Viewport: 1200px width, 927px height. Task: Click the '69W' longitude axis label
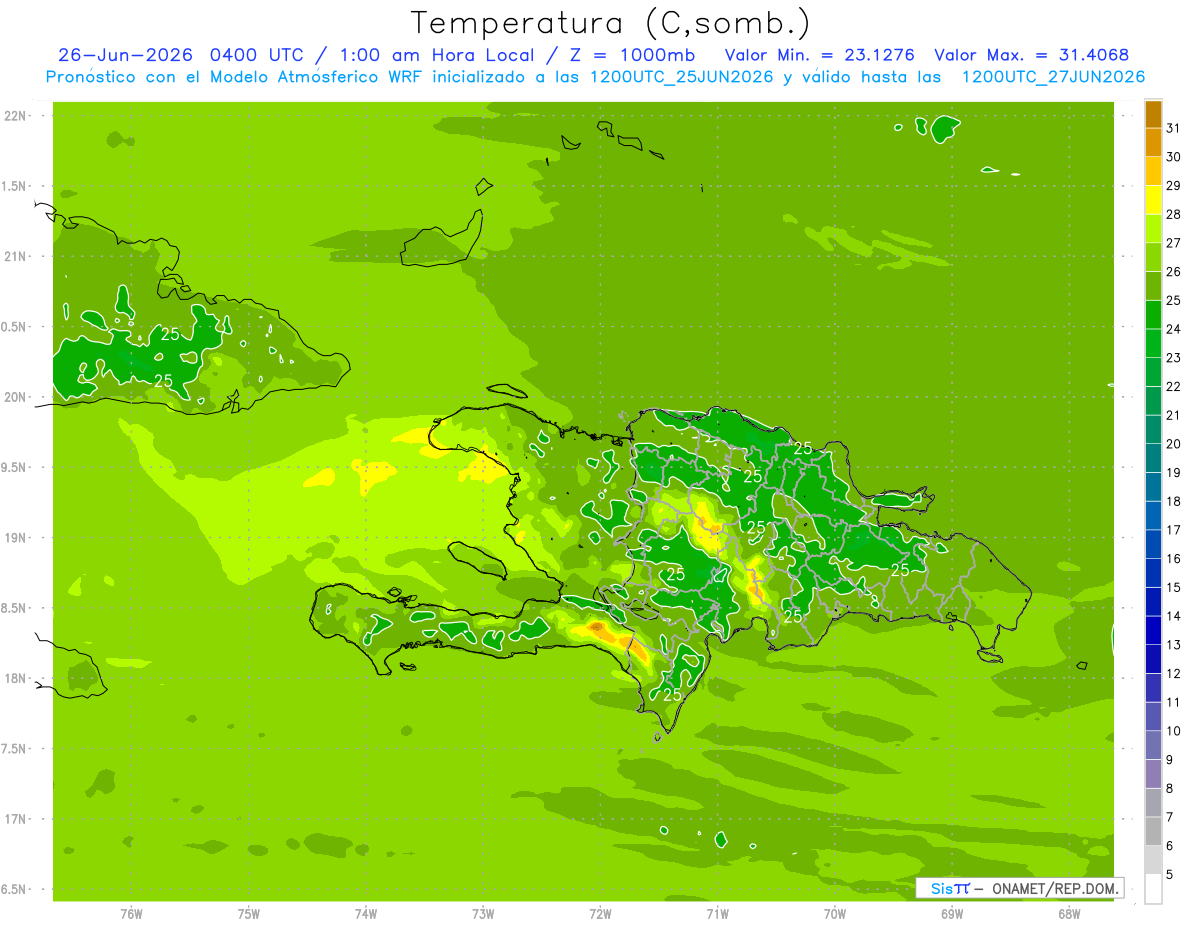952,914
